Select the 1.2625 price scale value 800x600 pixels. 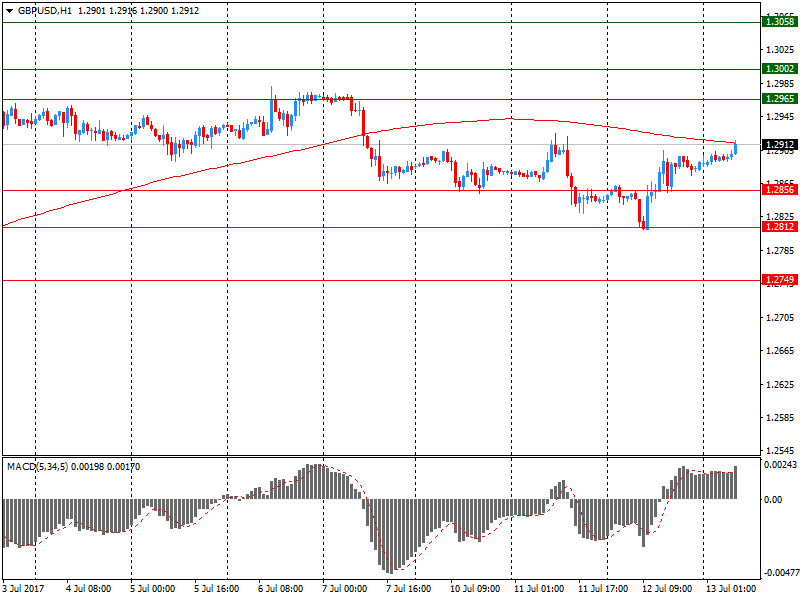pos(780,384)
